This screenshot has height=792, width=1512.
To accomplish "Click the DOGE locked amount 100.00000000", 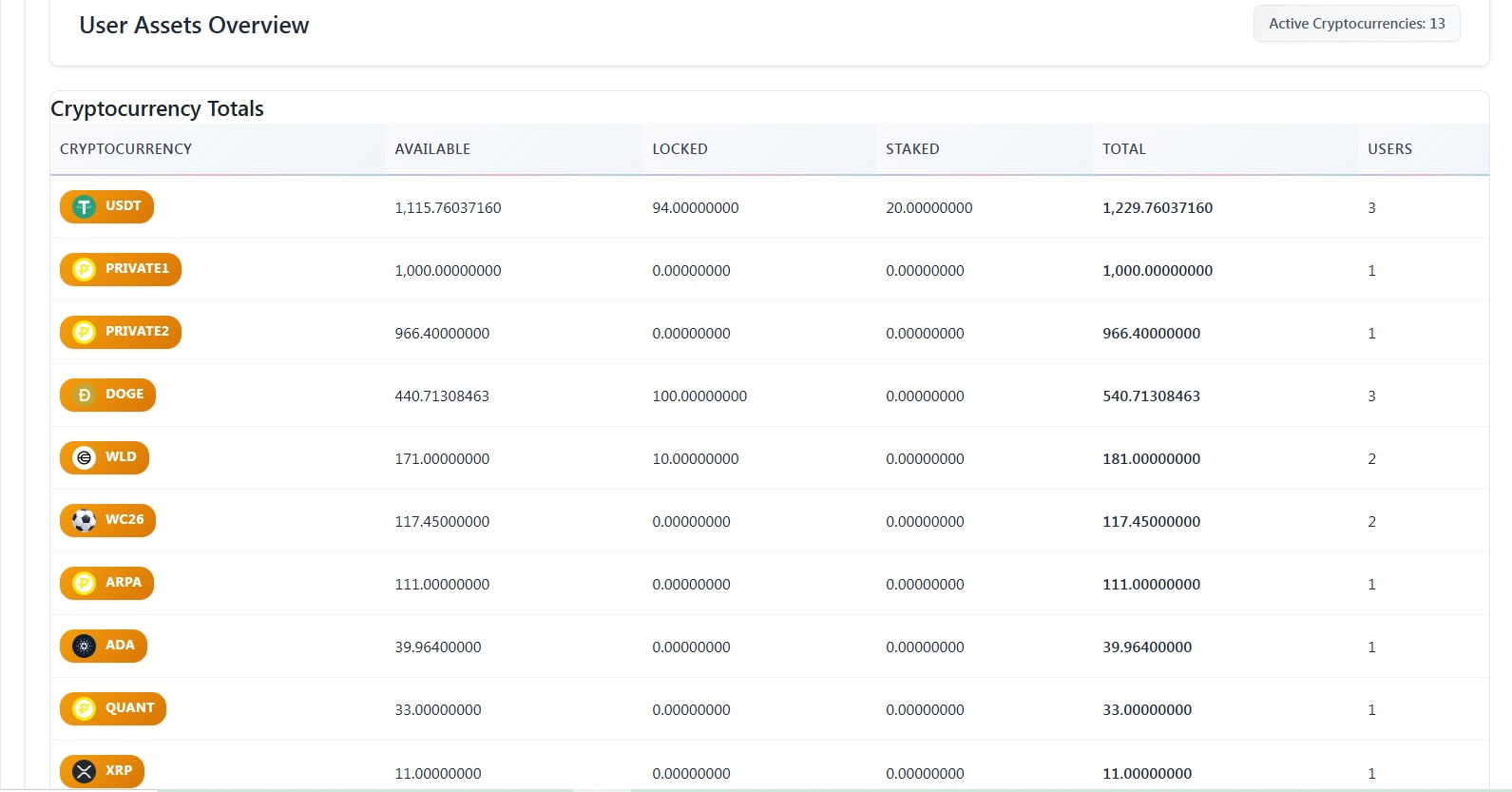I will 699,396.
